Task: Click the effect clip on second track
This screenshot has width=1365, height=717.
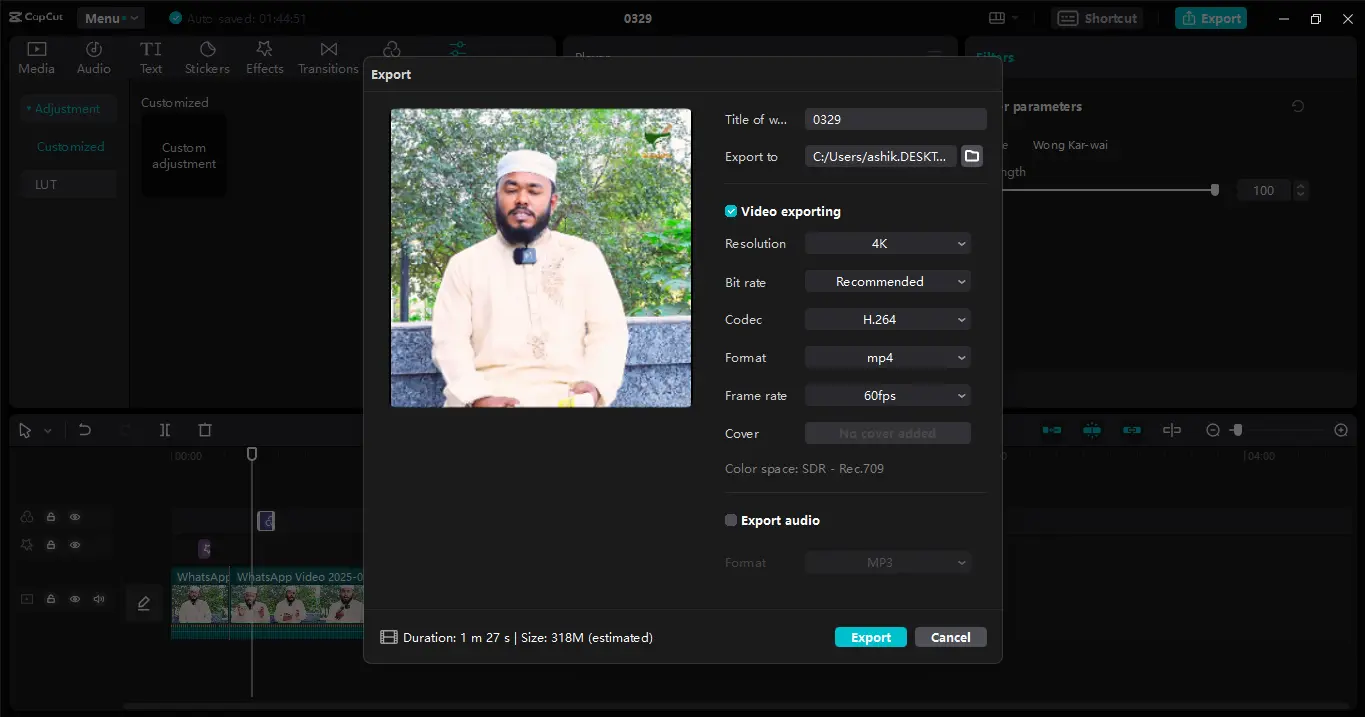Action: [204, 549]
